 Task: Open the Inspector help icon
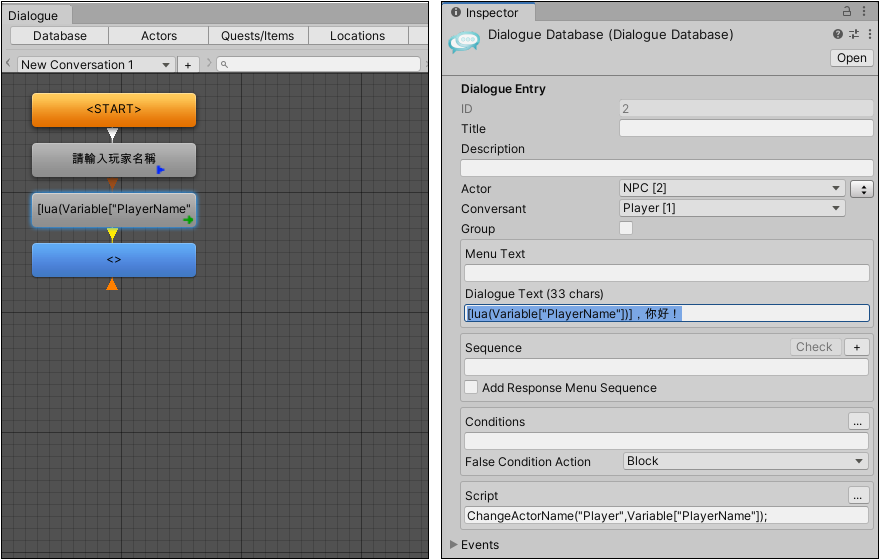click(x=838, y=34)
